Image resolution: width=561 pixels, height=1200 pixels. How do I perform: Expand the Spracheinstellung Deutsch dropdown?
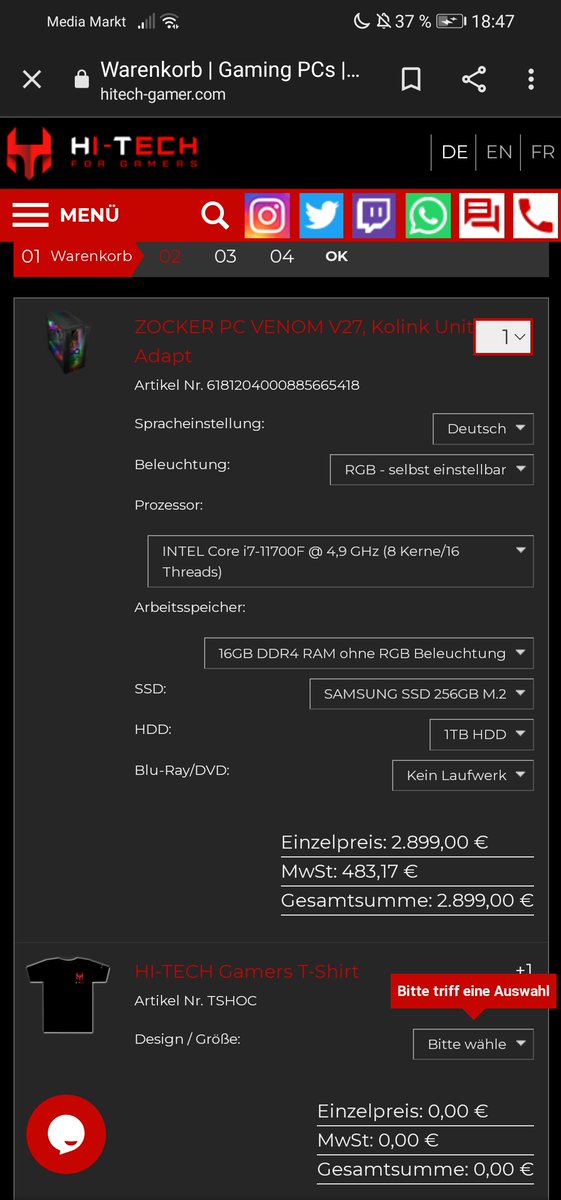(x=483, y=428)
